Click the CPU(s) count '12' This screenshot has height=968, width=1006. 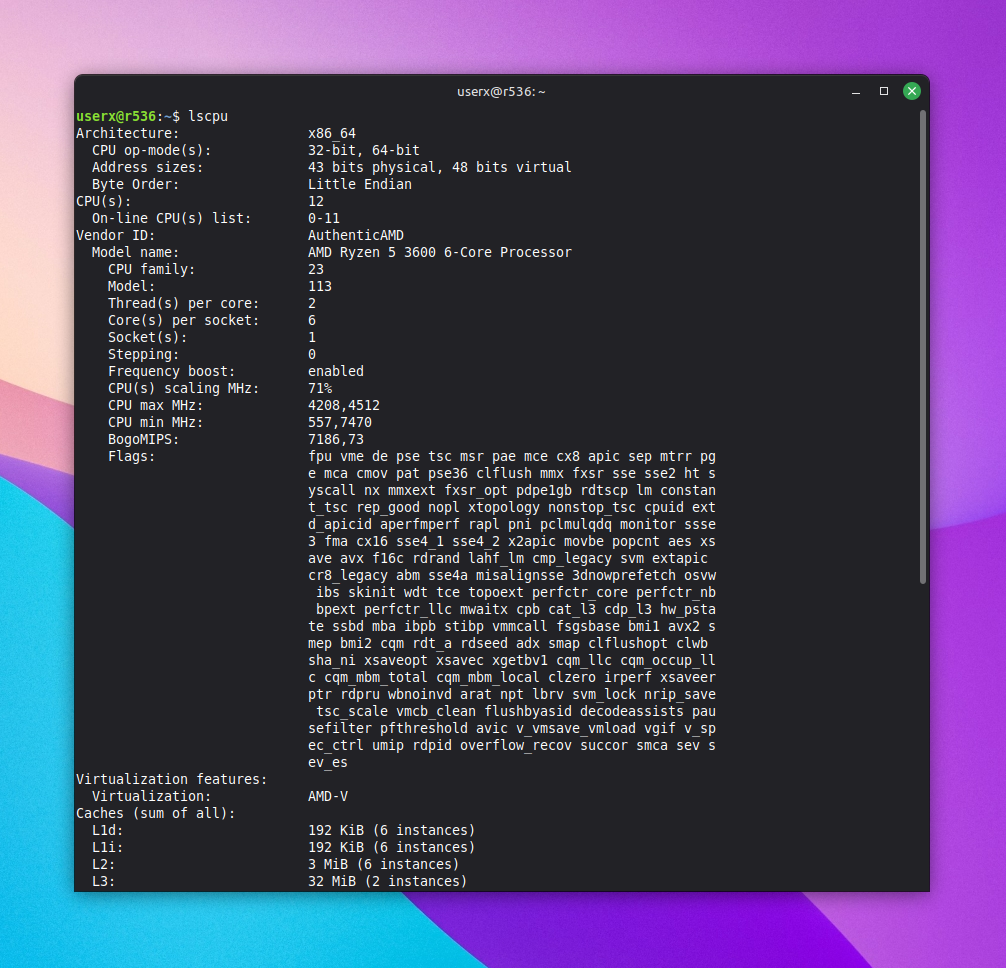tap(316, 201)
